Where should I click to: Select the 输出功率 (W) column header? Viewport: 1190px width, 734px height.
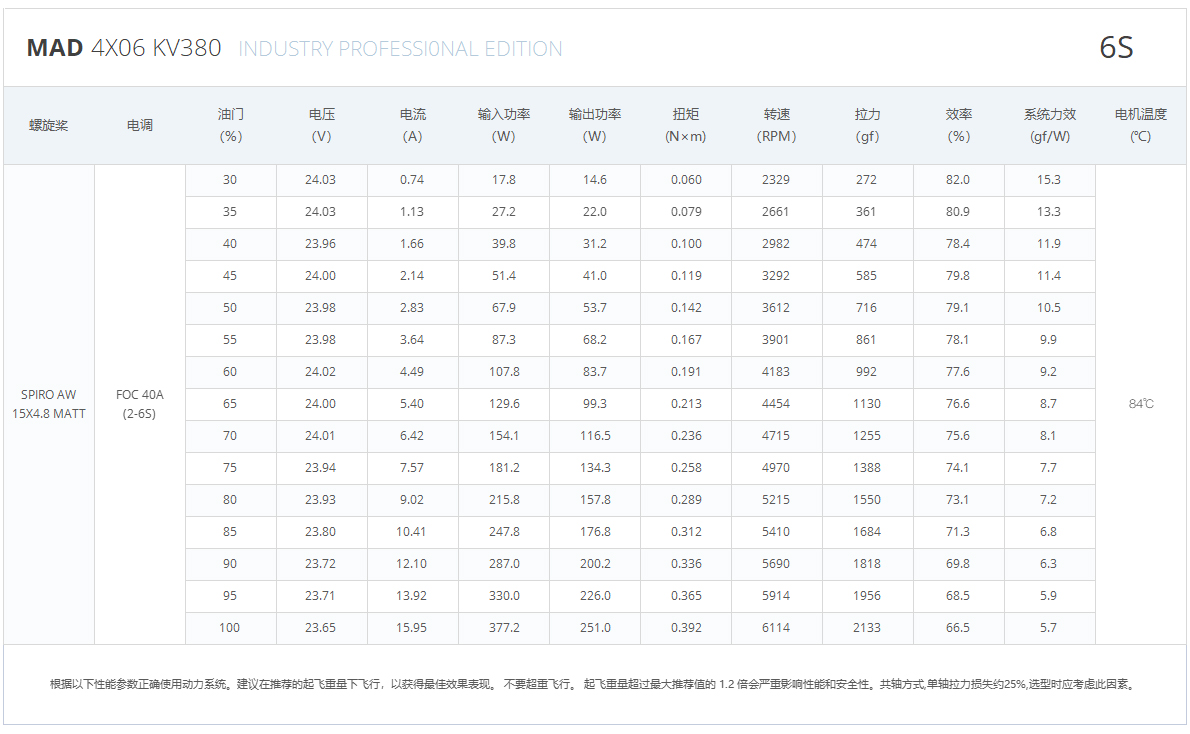coord(595,125)
